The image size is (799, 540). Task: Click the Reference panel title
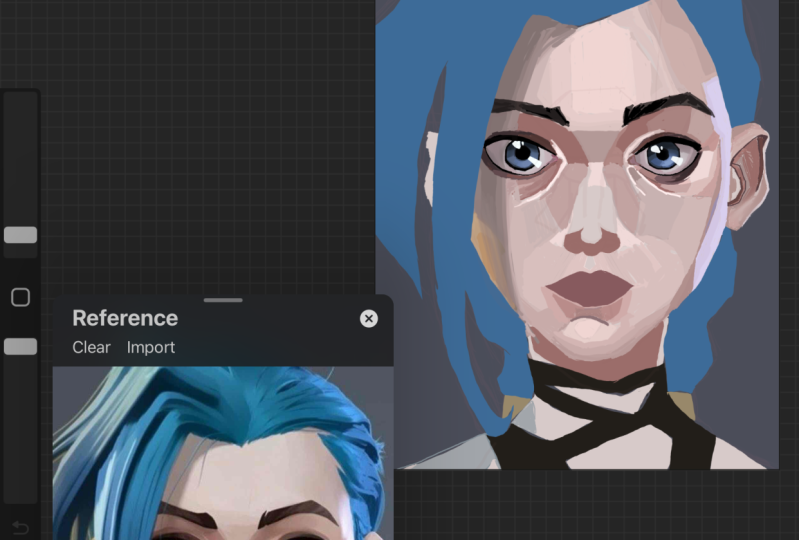[x=125, y=318]
